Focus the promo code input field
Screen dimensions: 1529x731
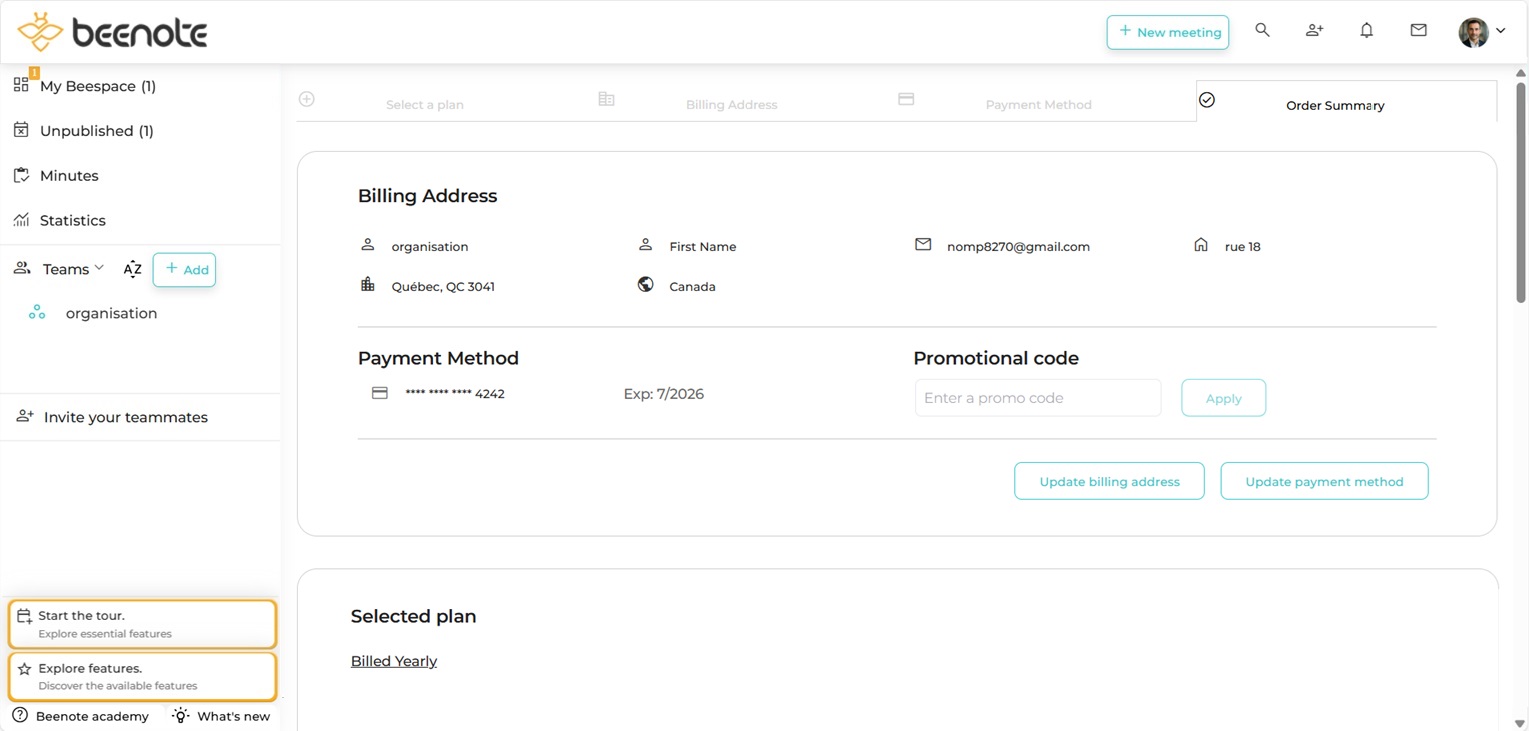pyautogui.click(x=1037, y=398)
